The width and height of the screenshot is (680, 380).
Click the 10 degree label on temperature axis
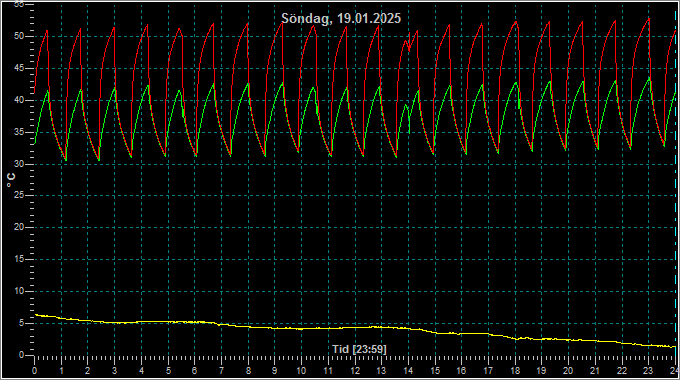click(19, 291)
